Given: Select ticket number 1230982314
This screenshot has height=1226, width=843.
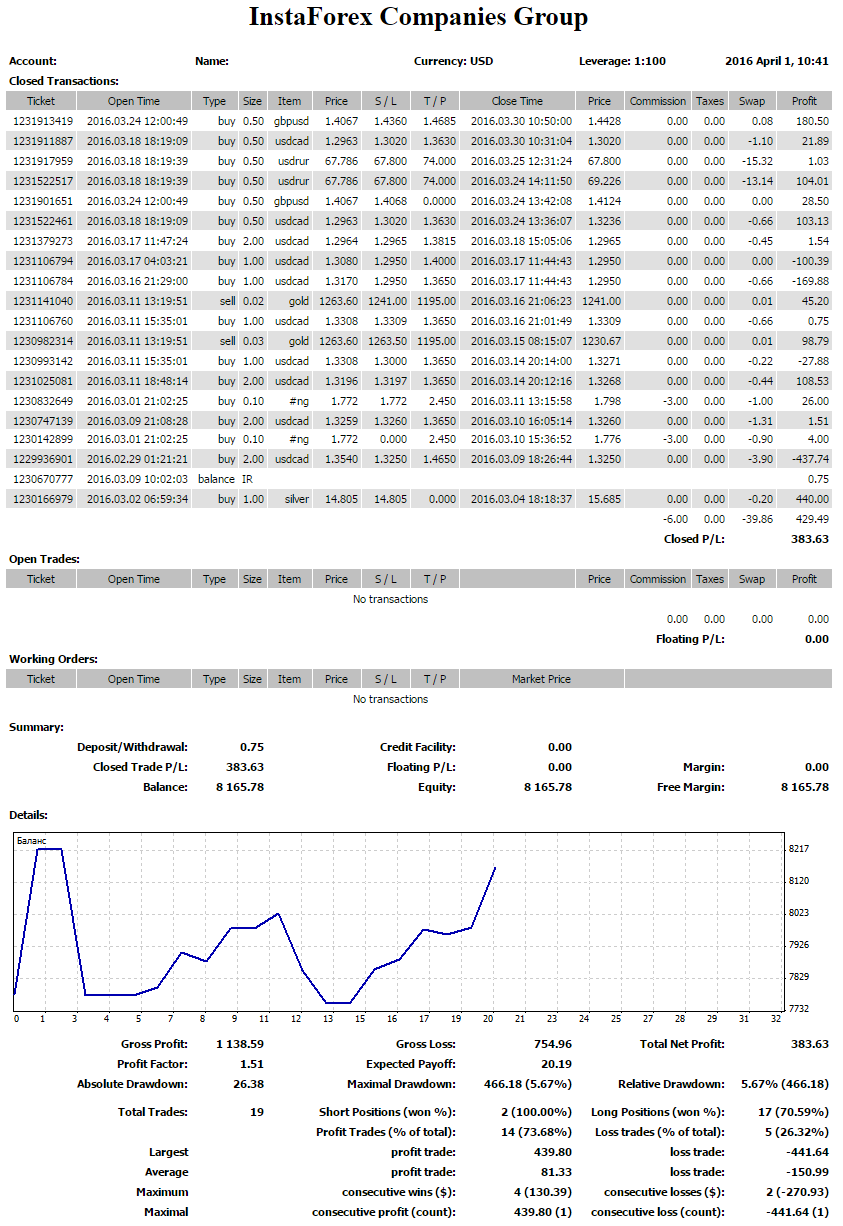Looking at the screenshot, I should click(43, 341).
